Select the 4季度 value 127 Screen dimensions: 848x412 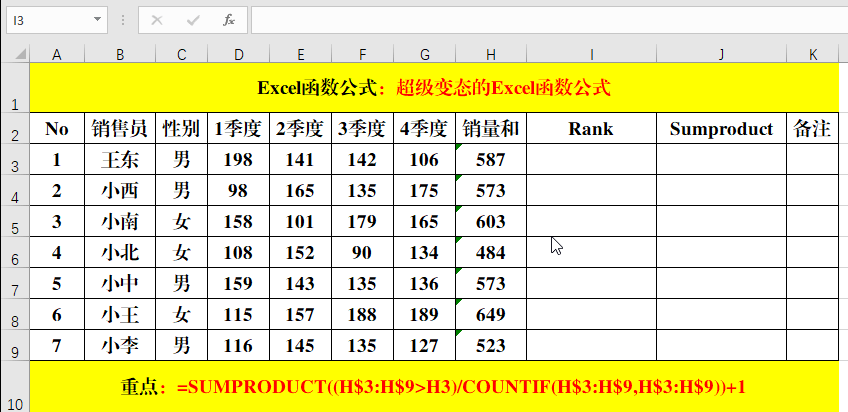[425, 345]
